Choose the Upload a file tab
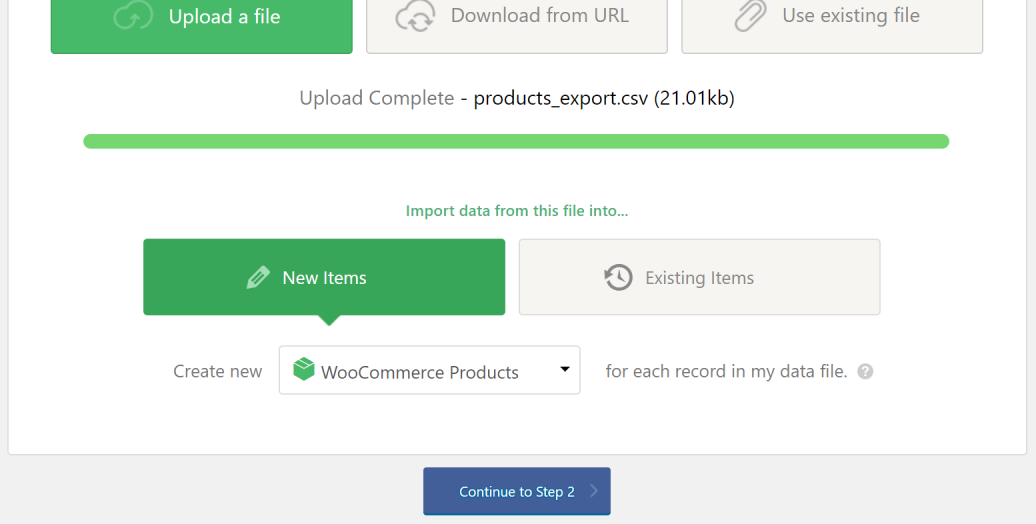The width and height of the screenshot is (1036, 524). pos(202,18)
